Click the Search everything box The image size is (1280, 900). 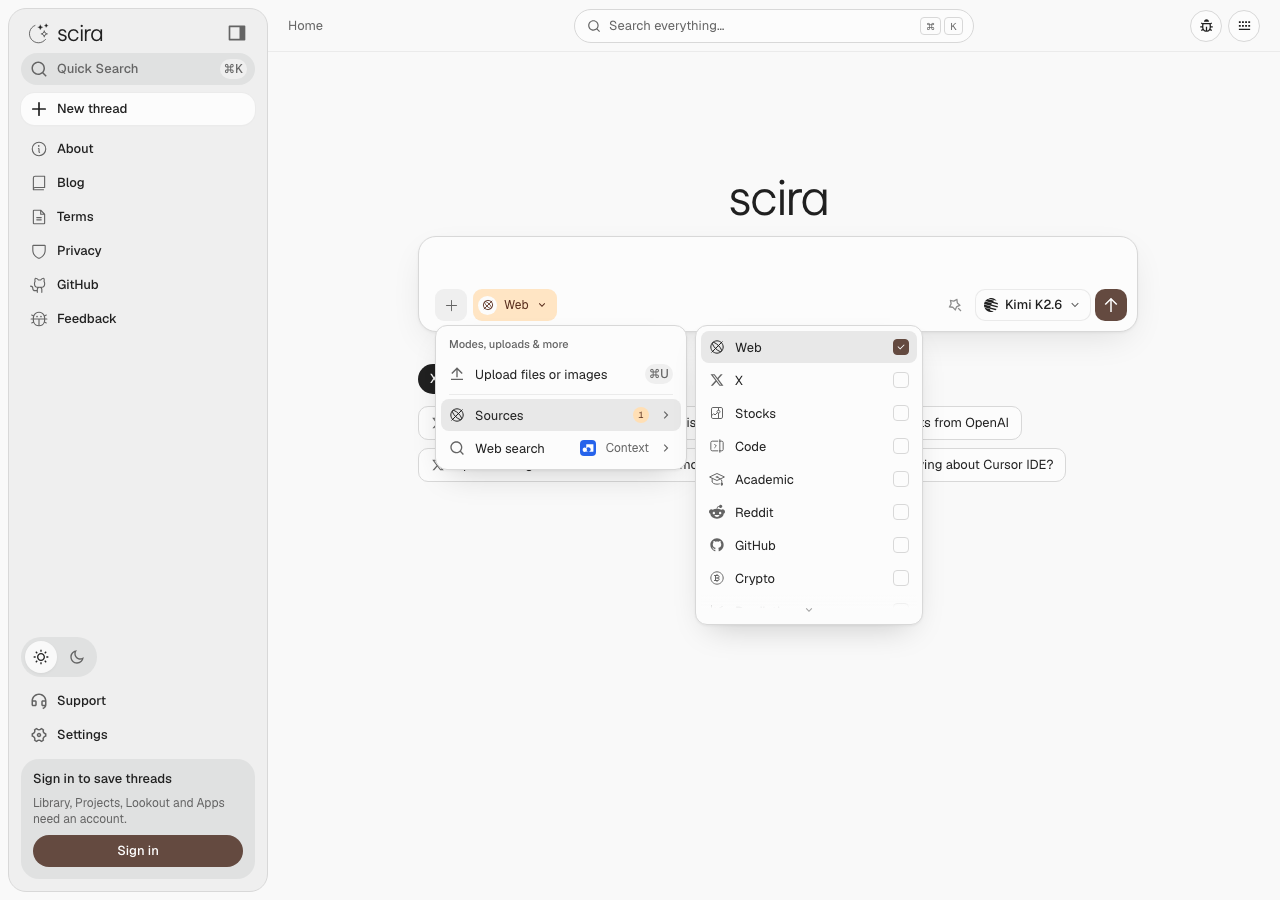coord(774,26)
